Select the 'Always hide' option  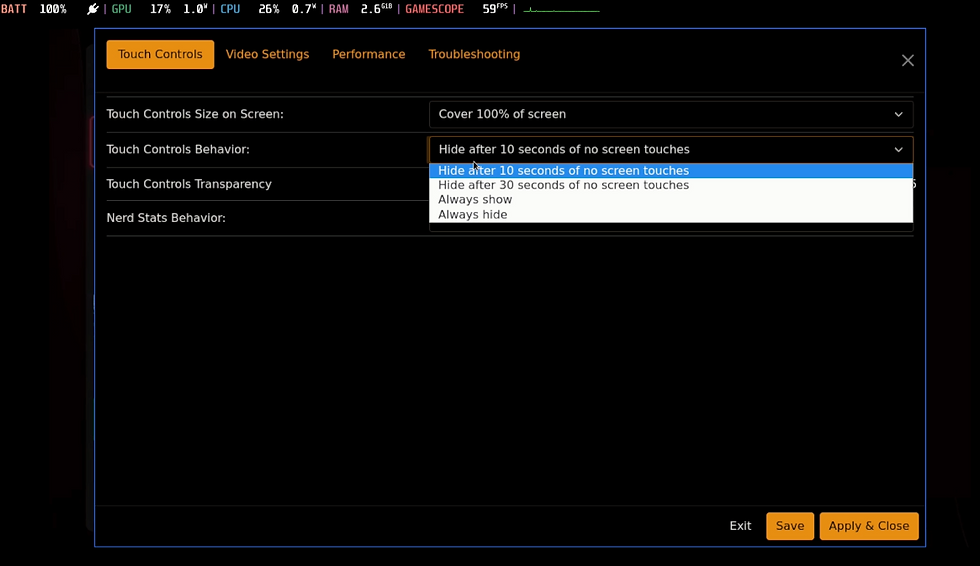[671, 214]
